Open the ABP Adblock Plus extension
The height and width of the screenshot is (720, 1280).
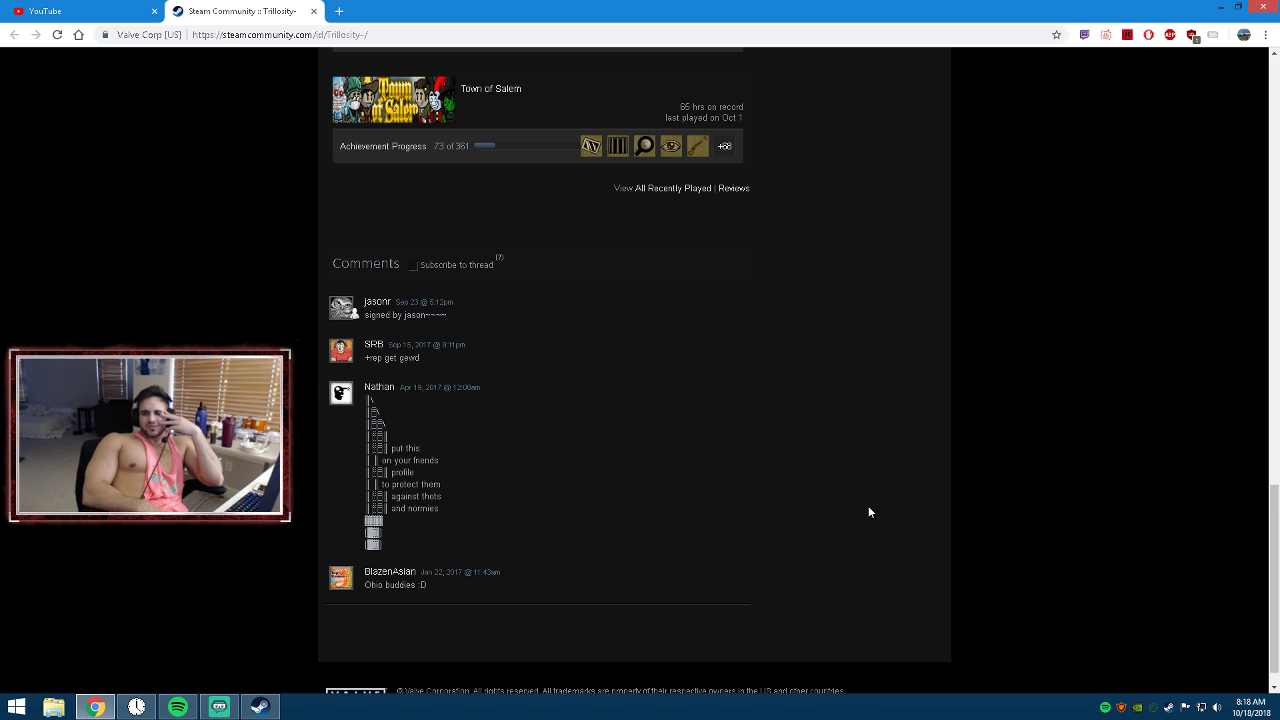coord(1170,34)
